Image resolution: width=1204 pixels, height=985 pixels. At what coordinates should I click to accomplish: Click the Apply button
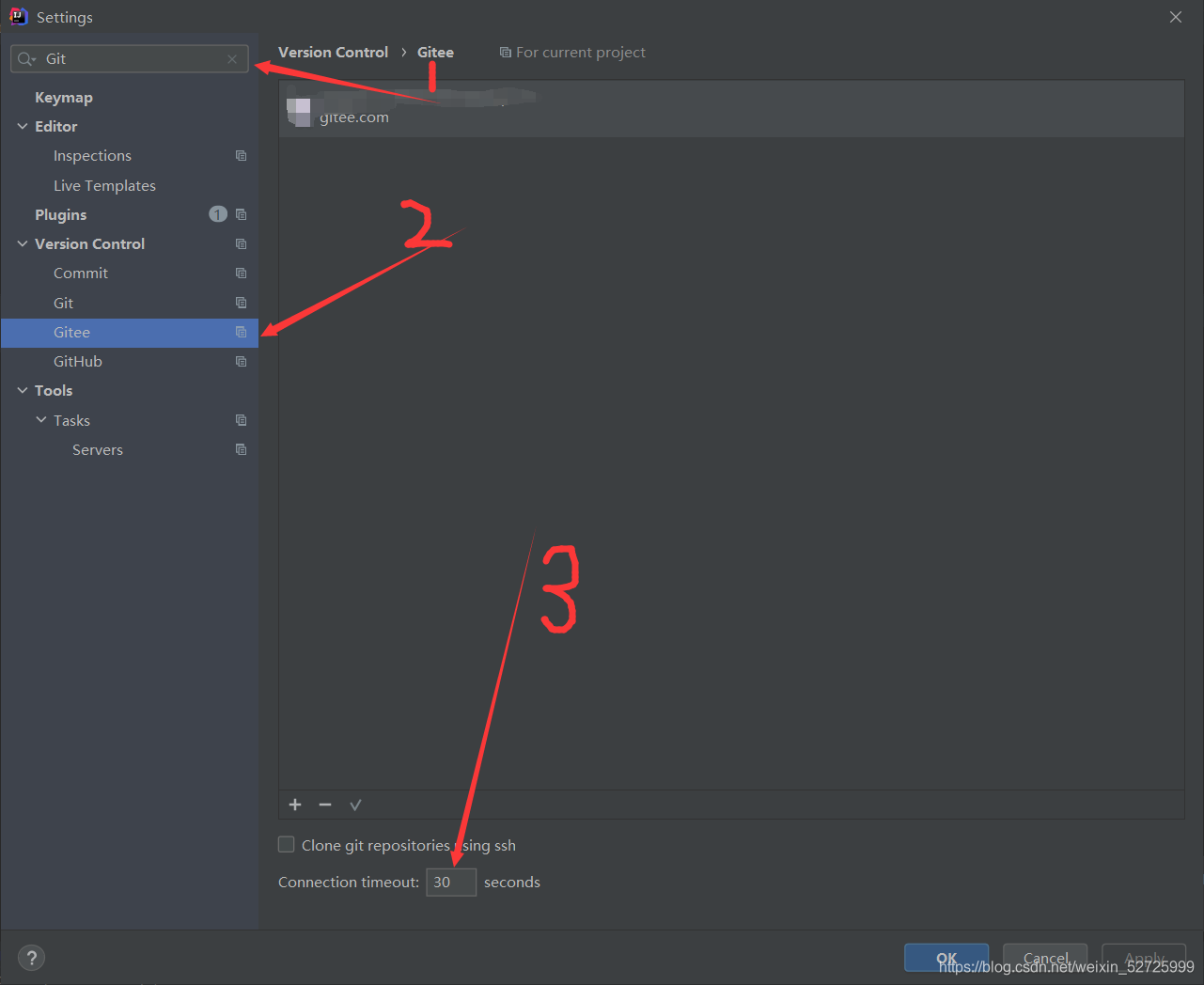click(x=1144, y=958)
